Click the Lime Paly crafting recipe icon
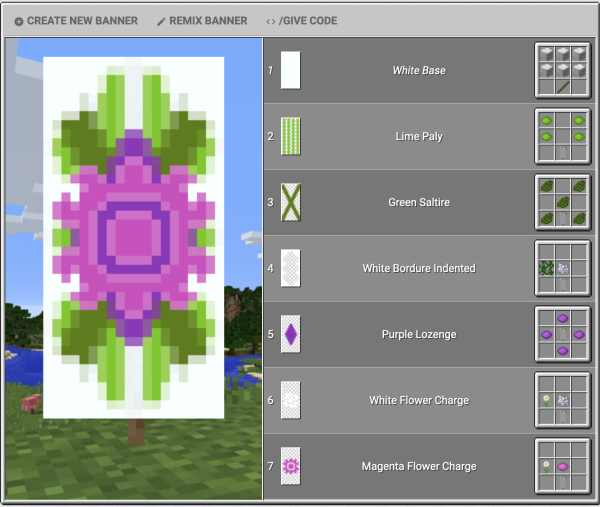600x507 pixels. coord(564,136)
